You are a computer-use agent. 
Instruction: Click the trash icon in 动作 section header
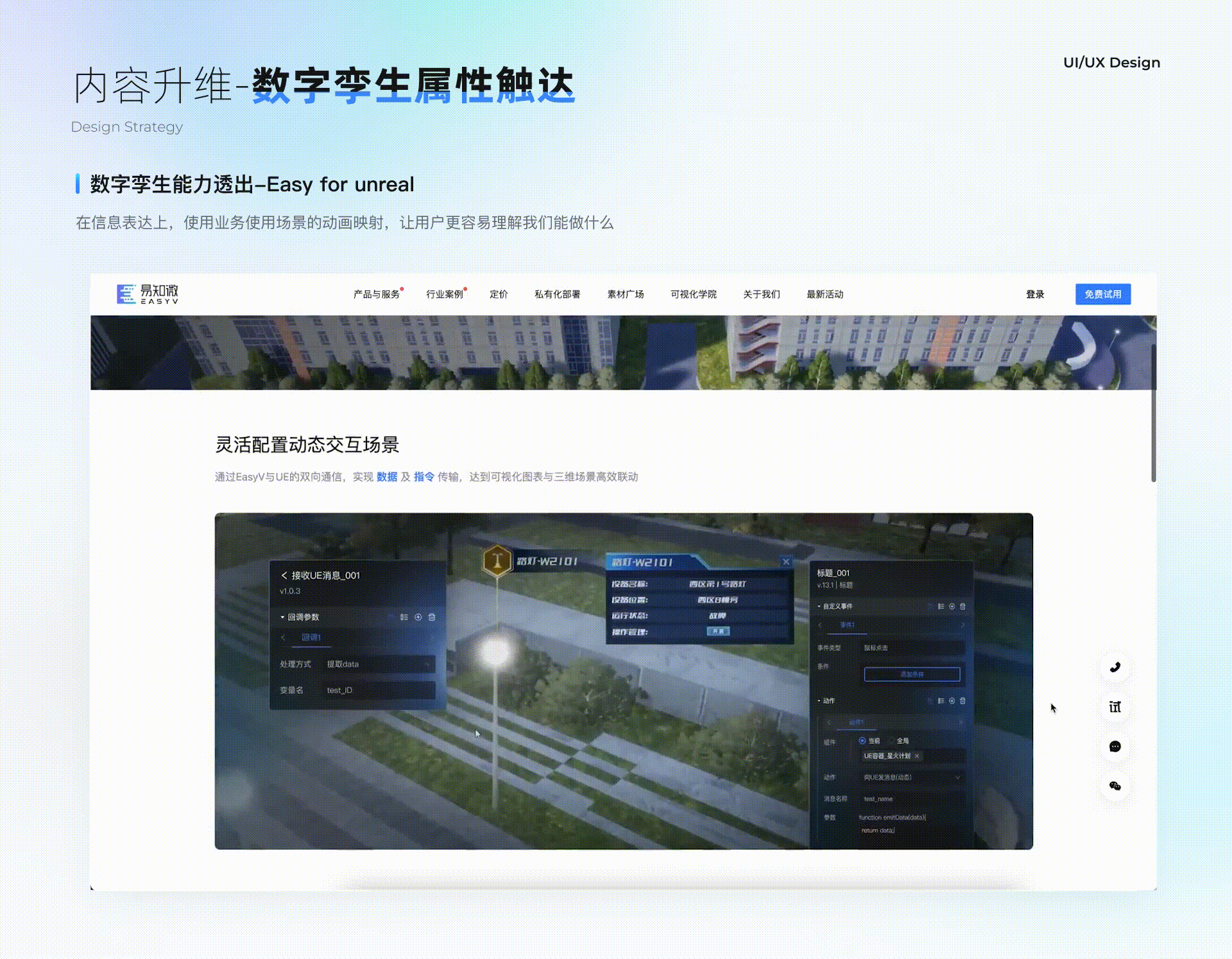click(x=963, y=701)
